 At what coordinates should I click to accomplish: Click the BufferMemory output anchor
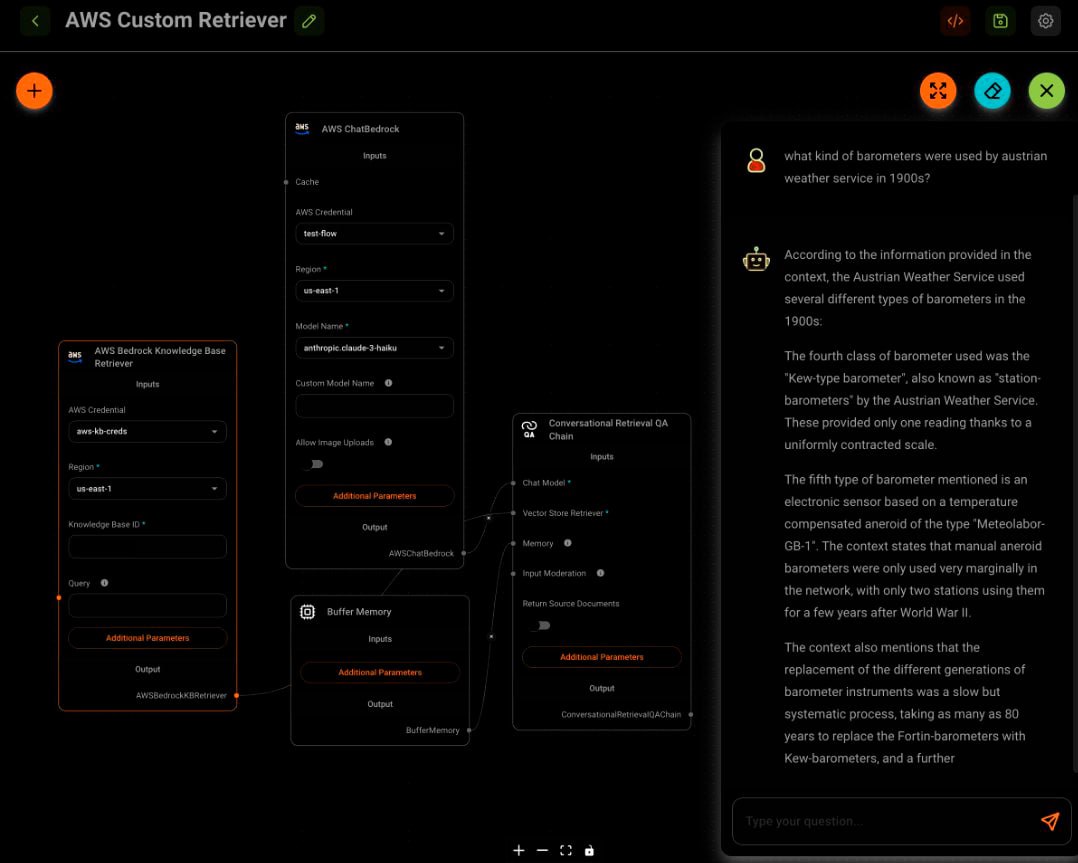(469, 730)
